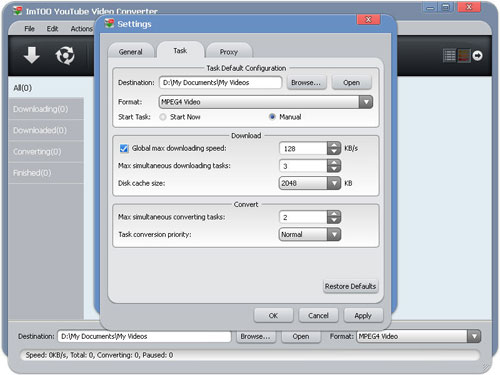The width and height of the screenshot is (500, 375).
Task: Open the File menu
Action: (29, 29)
